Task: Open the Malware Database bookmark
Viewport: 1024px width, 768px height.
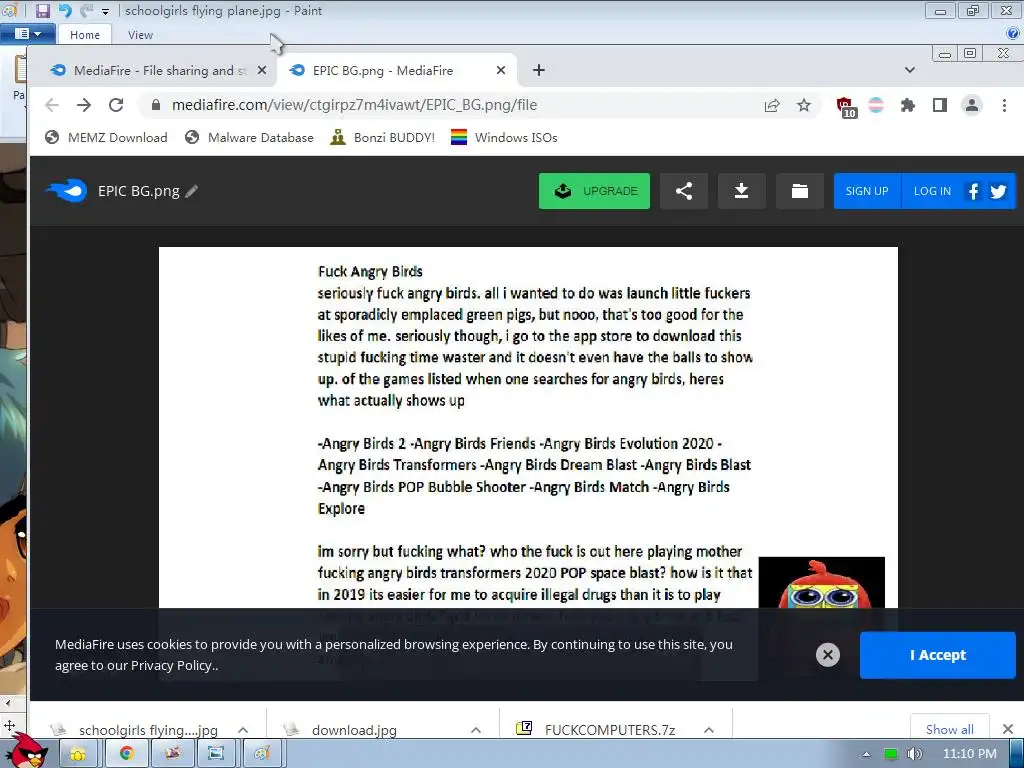Action: (x=249, y=138)
